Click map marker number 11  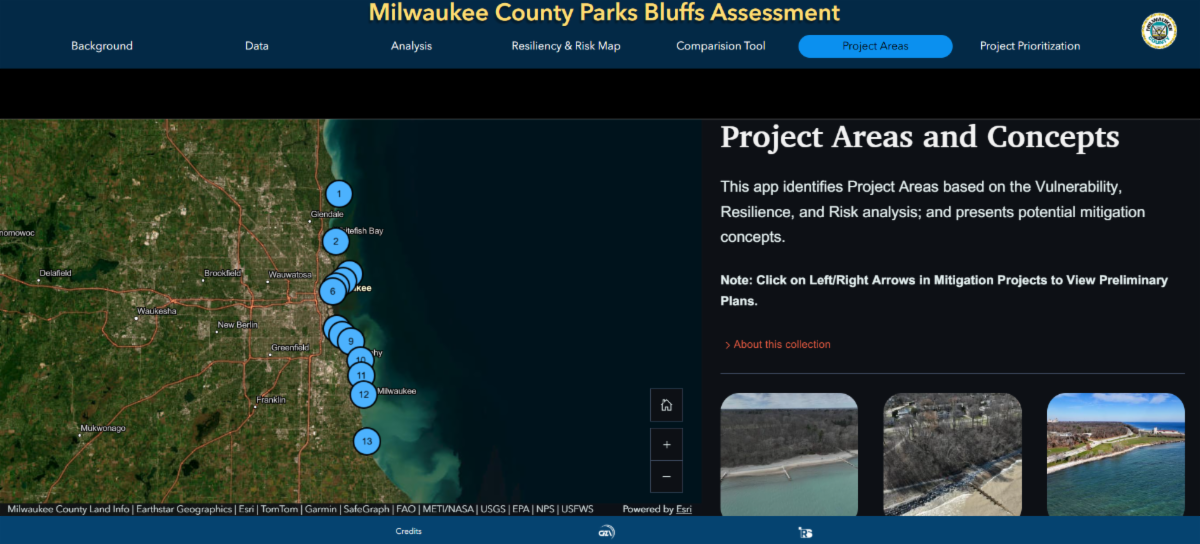point(361,376)
